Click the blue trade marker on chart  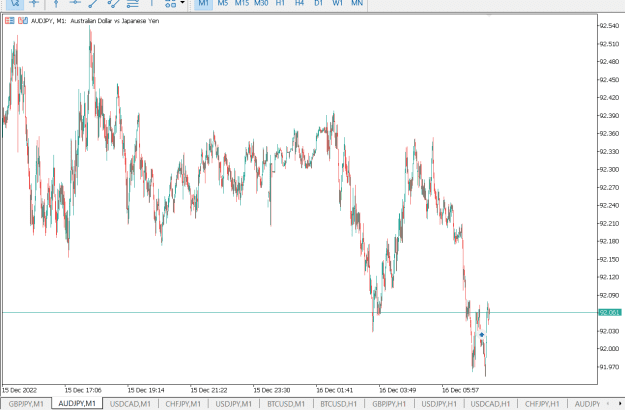[482, 335]
